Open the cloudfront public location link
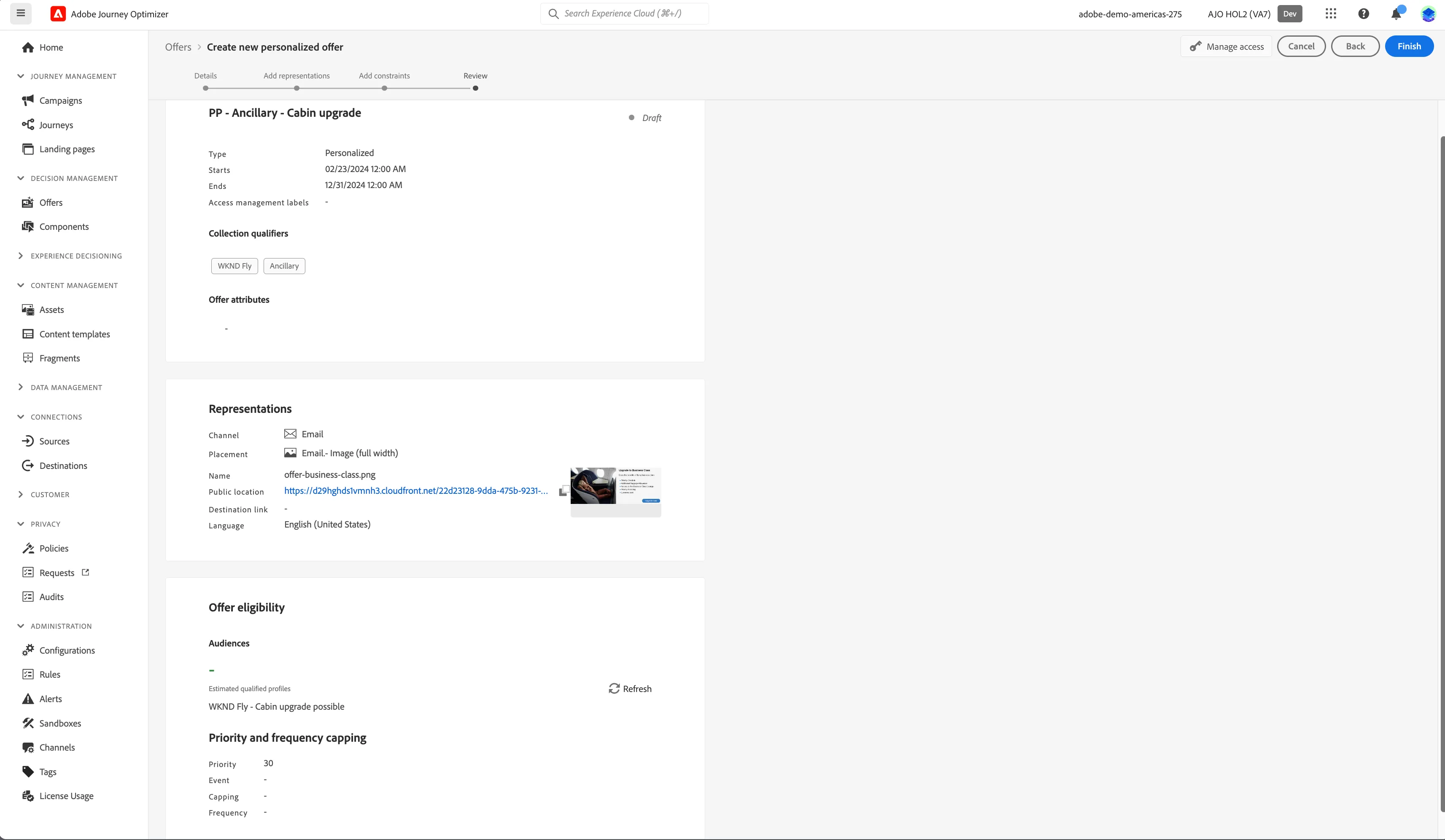Screen dimensions: 1445x840 [416, 491]
